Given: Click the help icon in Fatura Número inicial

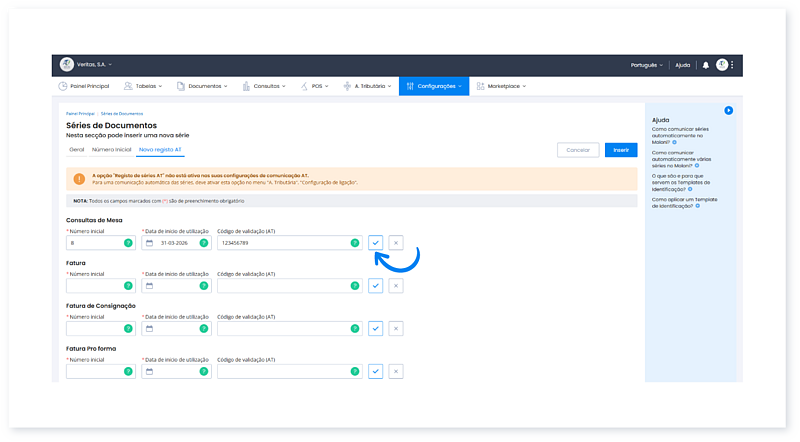Looking at the screenshot, I should point(128,286).
